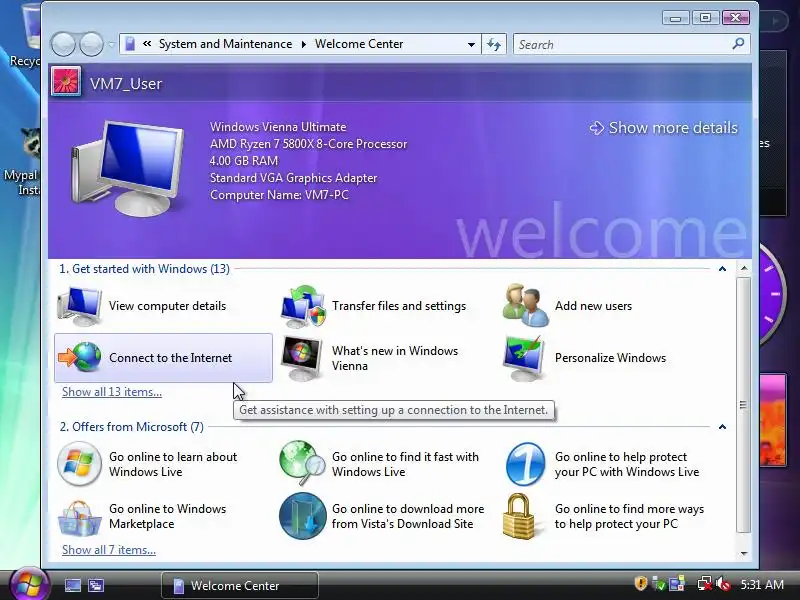Click the Windows Live logo icon
The height and width of the screenshot is (600, 800).
click(x=79, y=464)
